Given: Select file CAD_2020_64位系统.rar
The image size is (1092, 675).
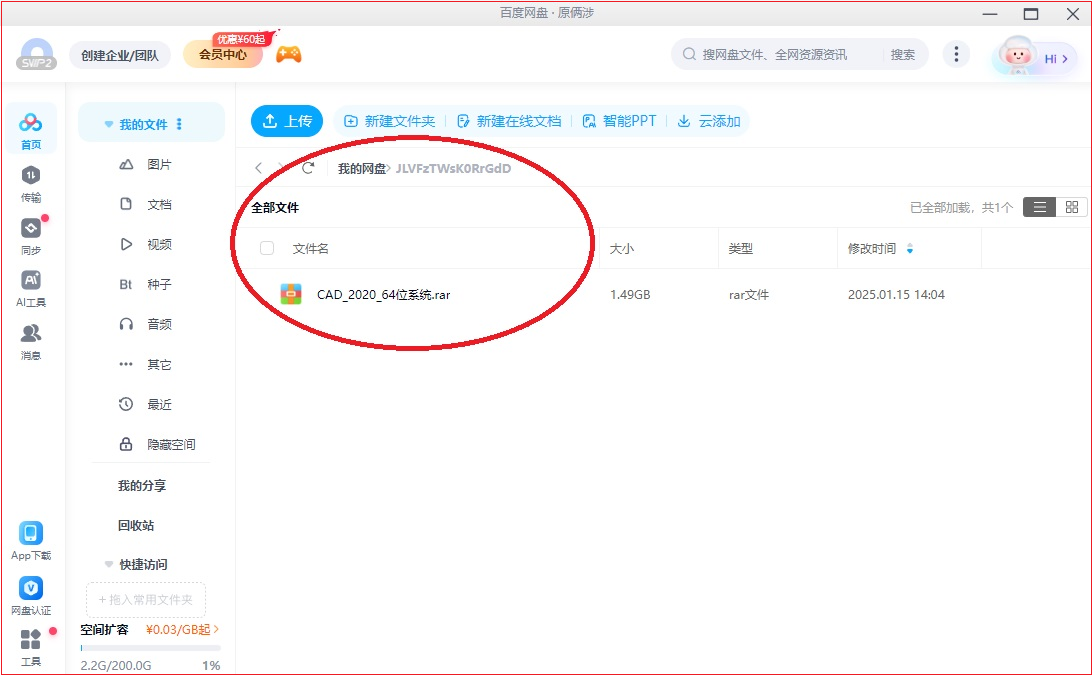Looking at the screenshot, I should pos(384,295).
